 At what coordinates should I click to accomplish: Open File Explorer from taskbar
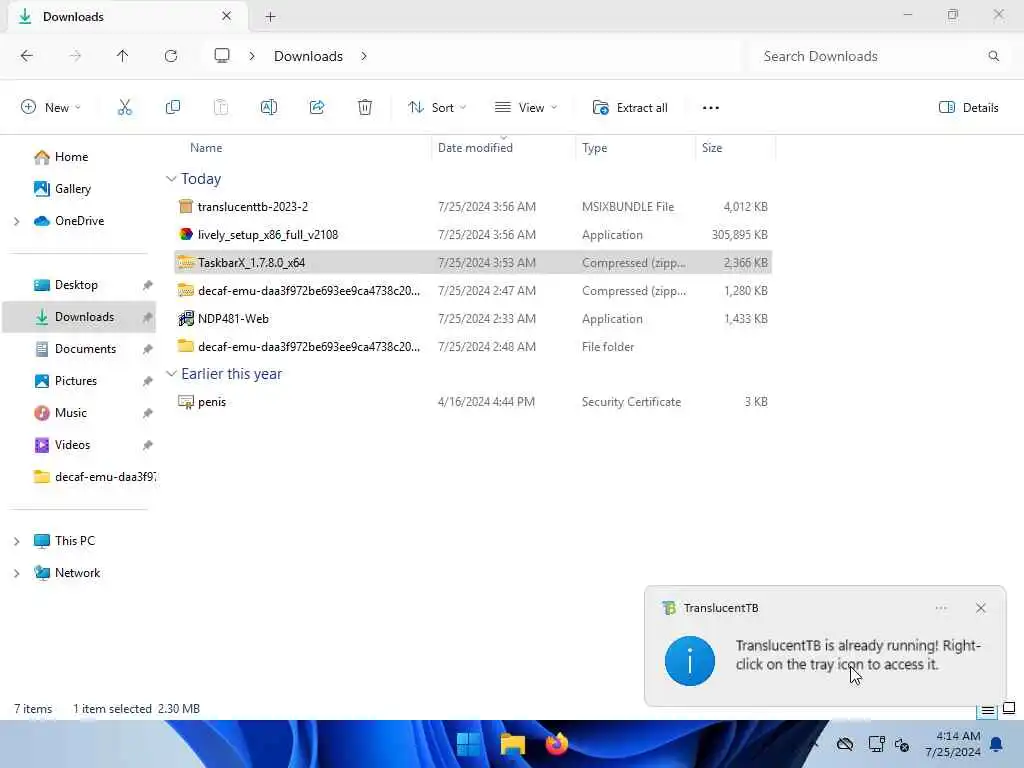513,744
